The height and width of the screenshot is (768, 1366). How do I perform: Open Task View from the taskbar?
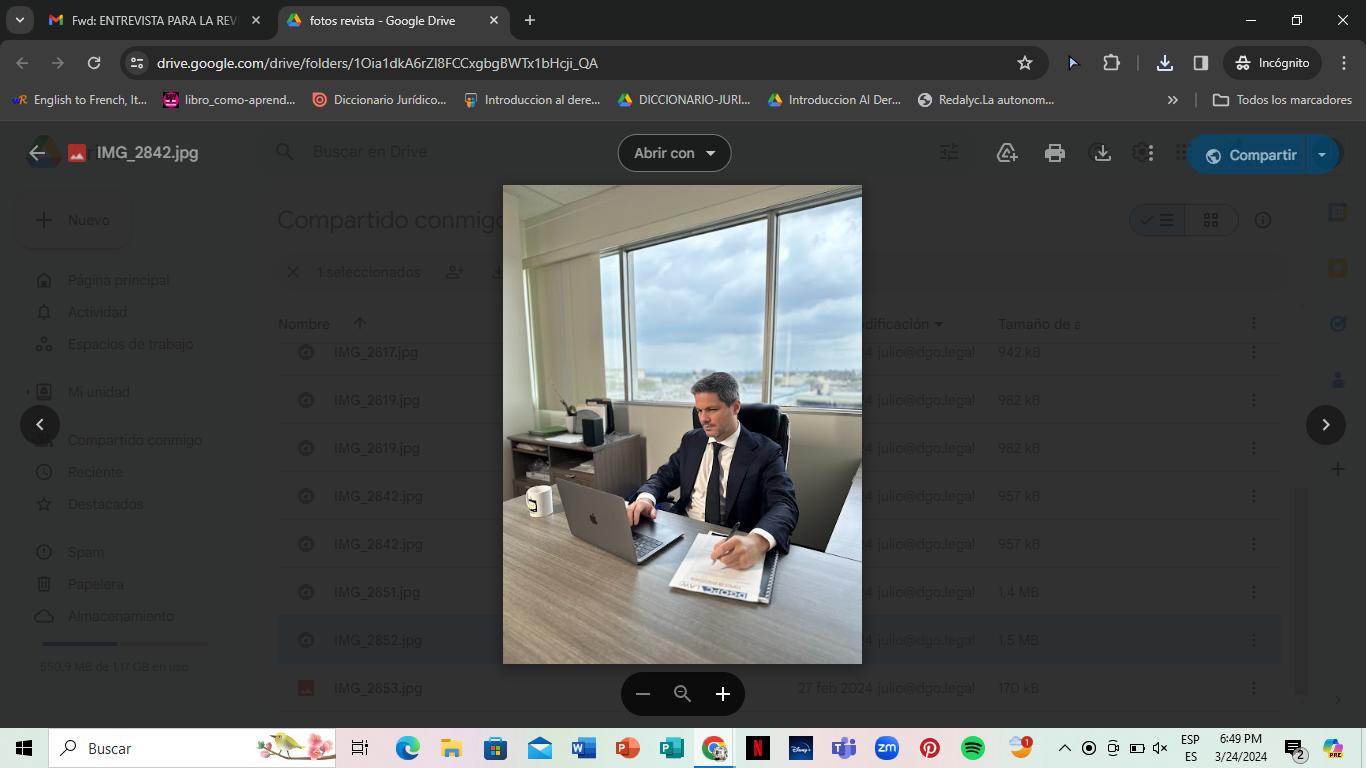coord(360,748)
